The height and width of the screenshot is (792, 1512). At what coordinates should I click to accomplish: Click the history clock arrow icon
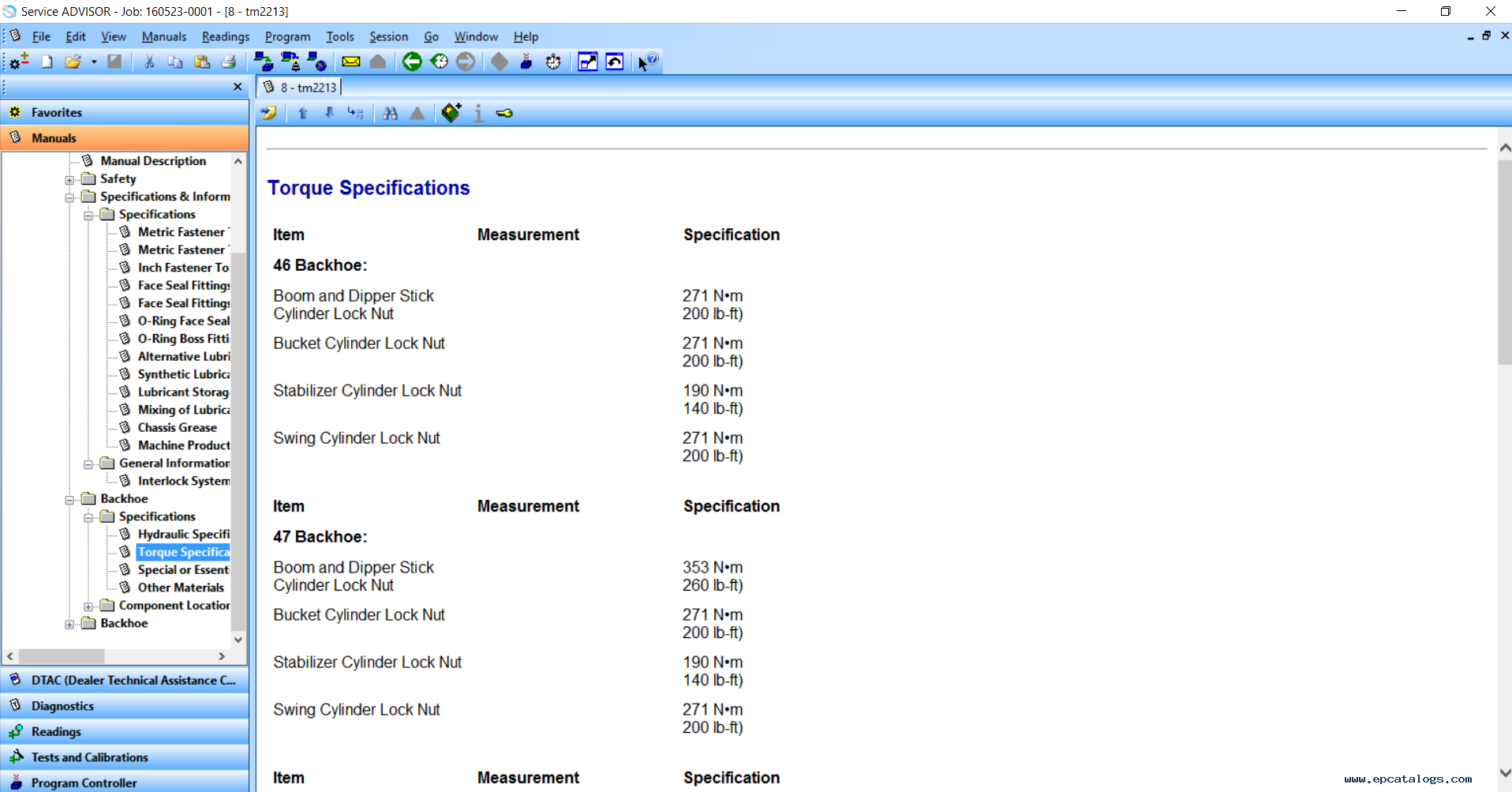440,62
